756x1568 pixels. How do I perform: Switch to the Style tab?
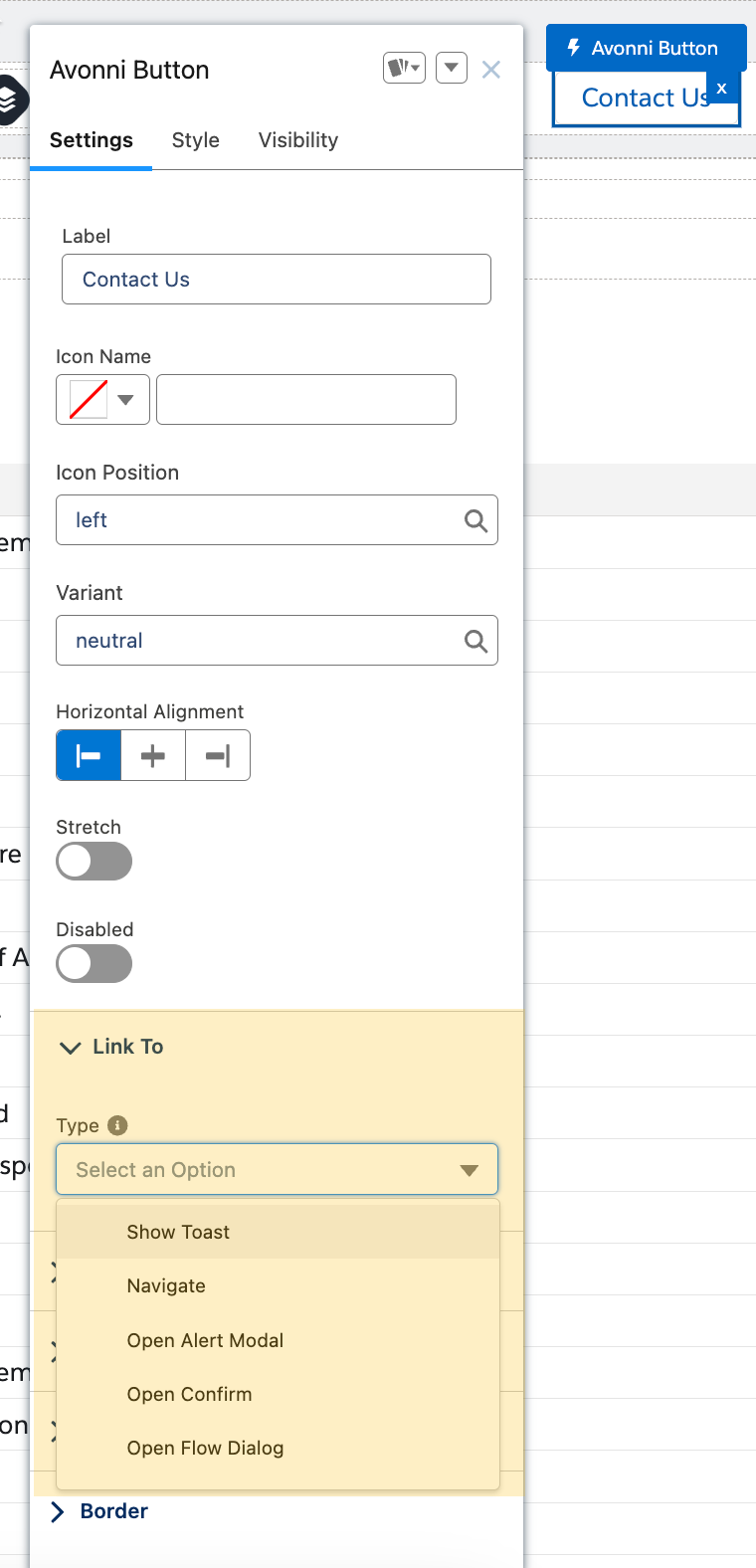(x=195, y=140)
